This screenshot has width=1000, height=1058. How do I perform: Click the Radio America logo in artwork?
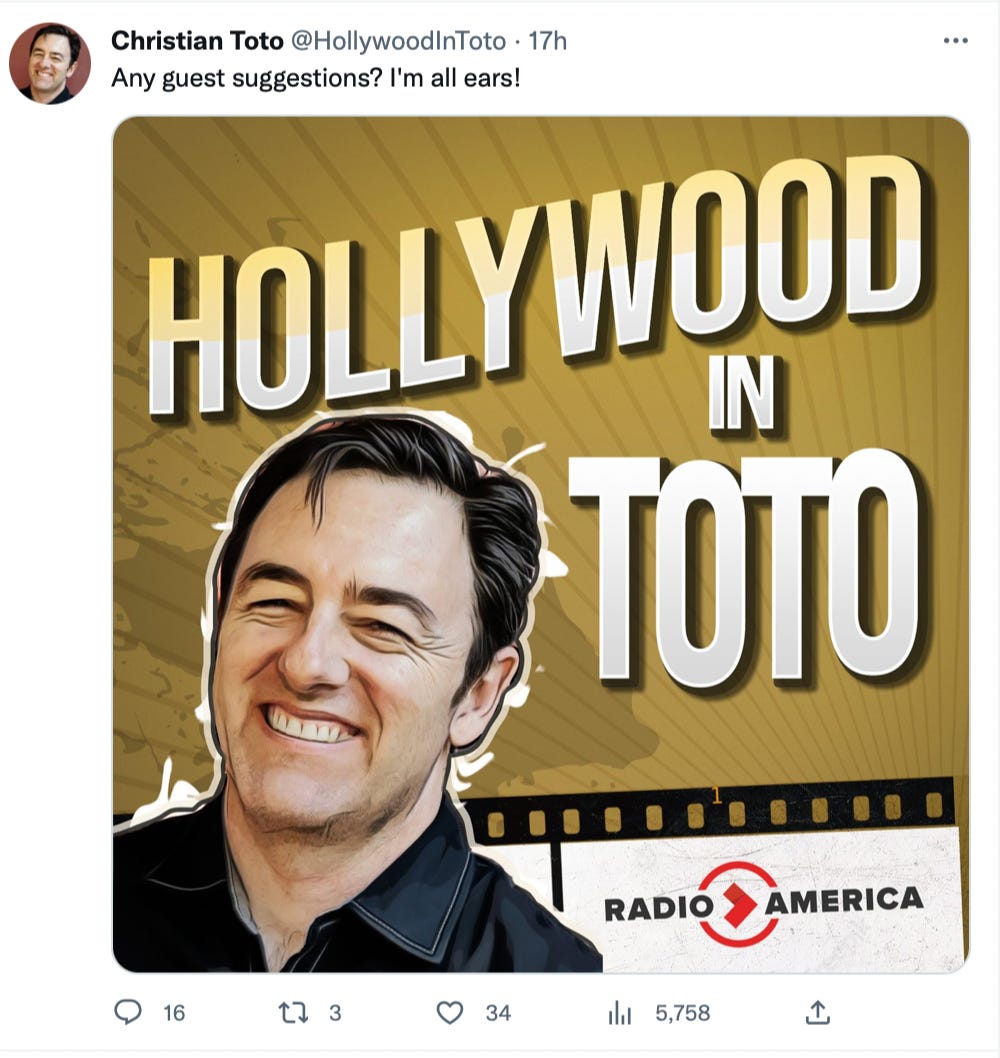[764, 904]
